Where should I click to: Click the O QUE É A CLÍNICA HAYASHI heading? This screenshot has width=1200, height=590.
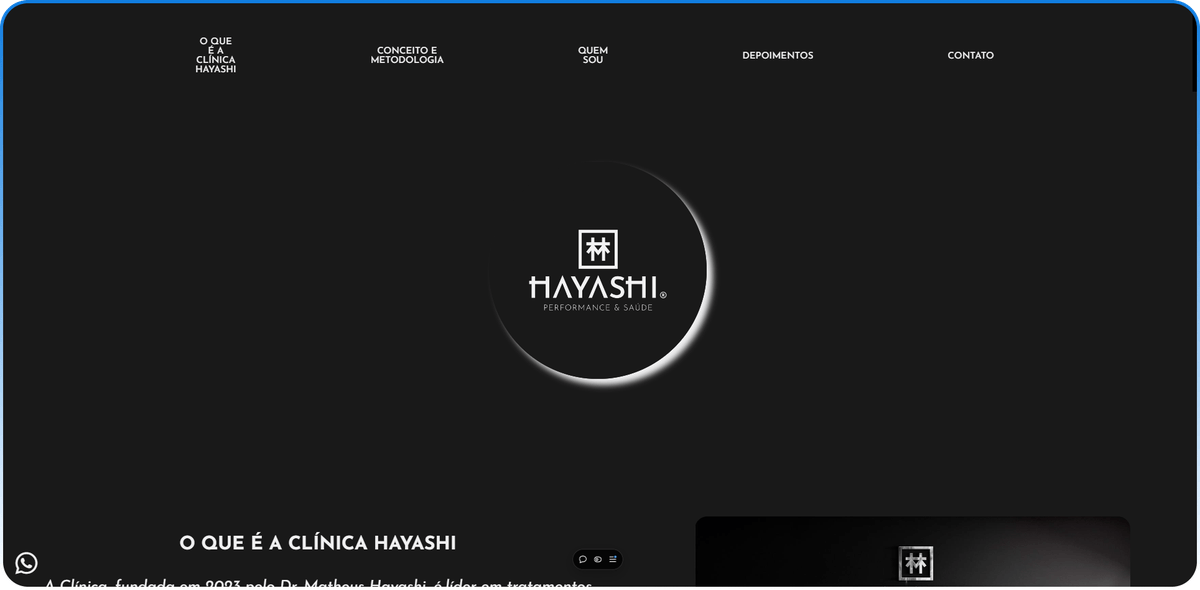tap(318, 543)
